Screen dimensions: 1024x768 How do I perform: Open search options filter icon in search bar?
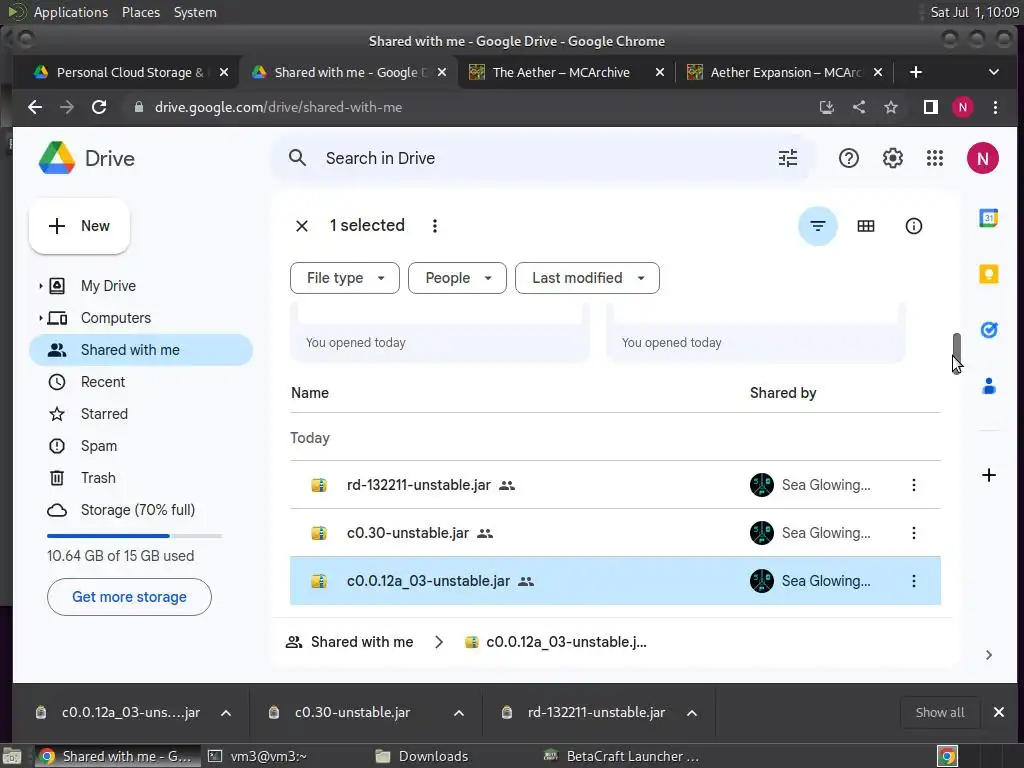(x=788, y=158)
